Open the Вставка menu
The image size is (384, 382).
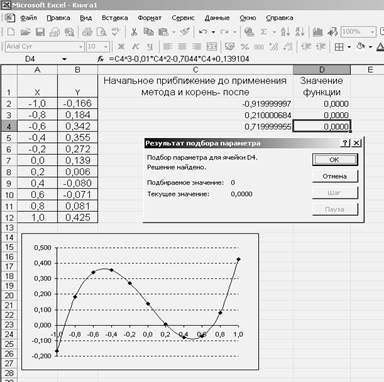tap(115, 18)
